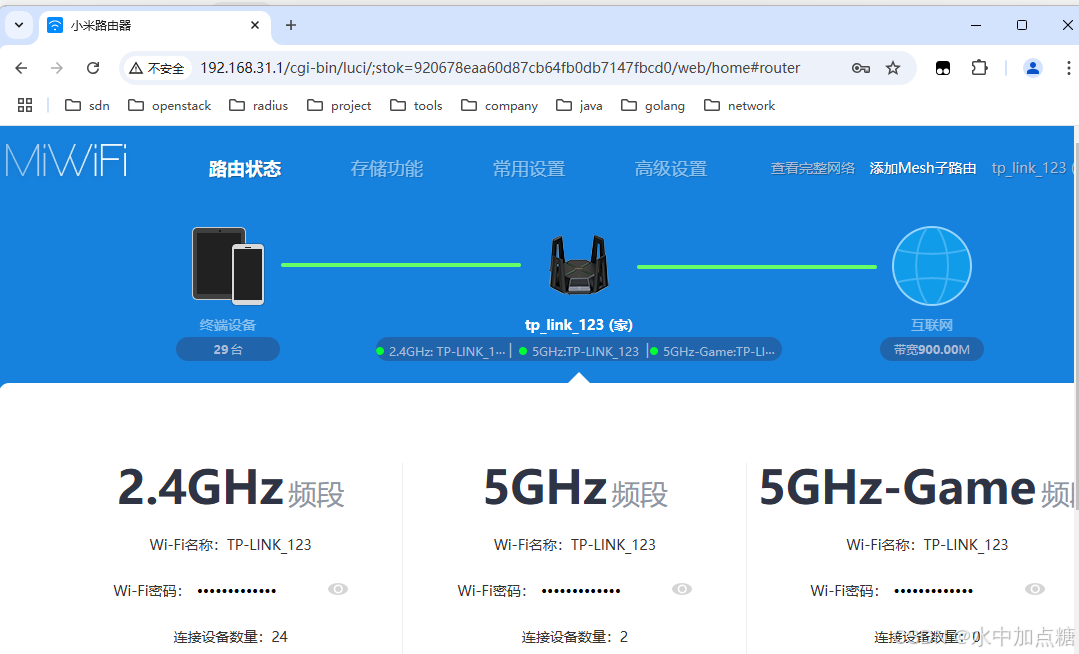Click the 5GHz-Game Wi-Fi名称 TP-LINK_123 text
Viewport: 1079px width, 654px height.
(x=927, y=545)
